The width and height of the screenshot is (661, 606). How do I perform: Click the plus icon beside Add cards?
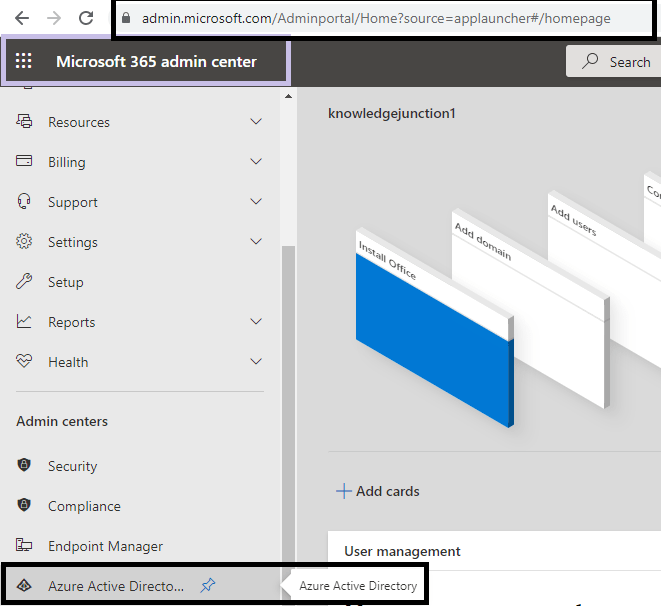click(x=344, y=491)
